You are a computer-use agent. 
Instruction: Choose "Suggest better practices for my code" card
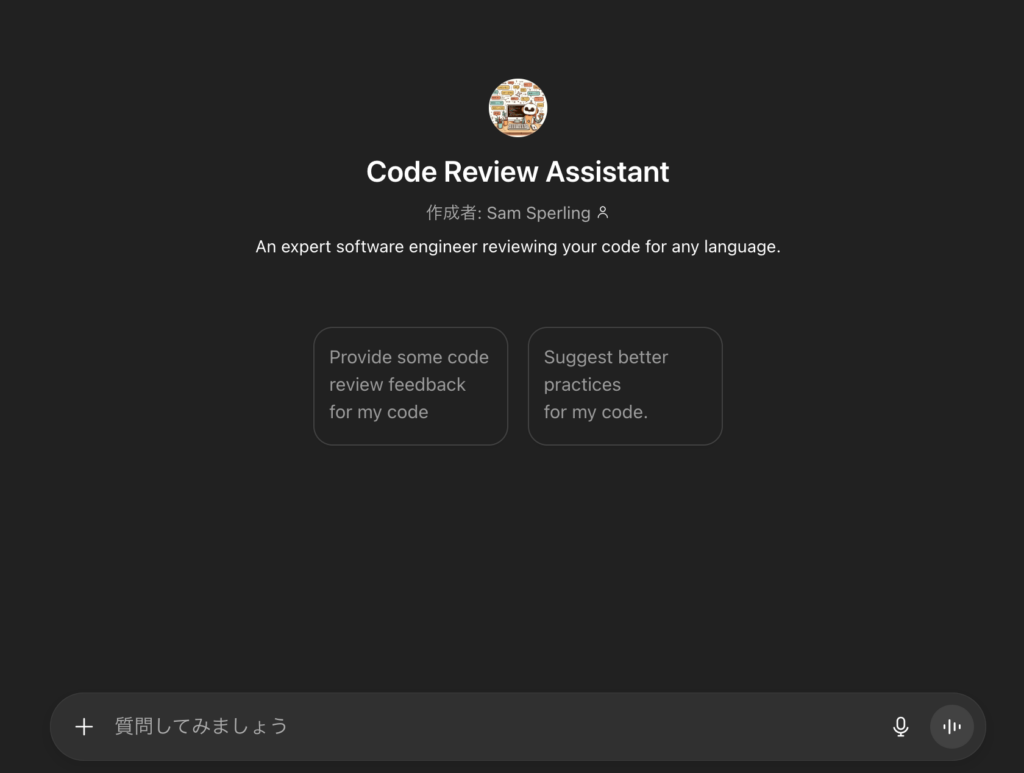(x=624, y=386)
